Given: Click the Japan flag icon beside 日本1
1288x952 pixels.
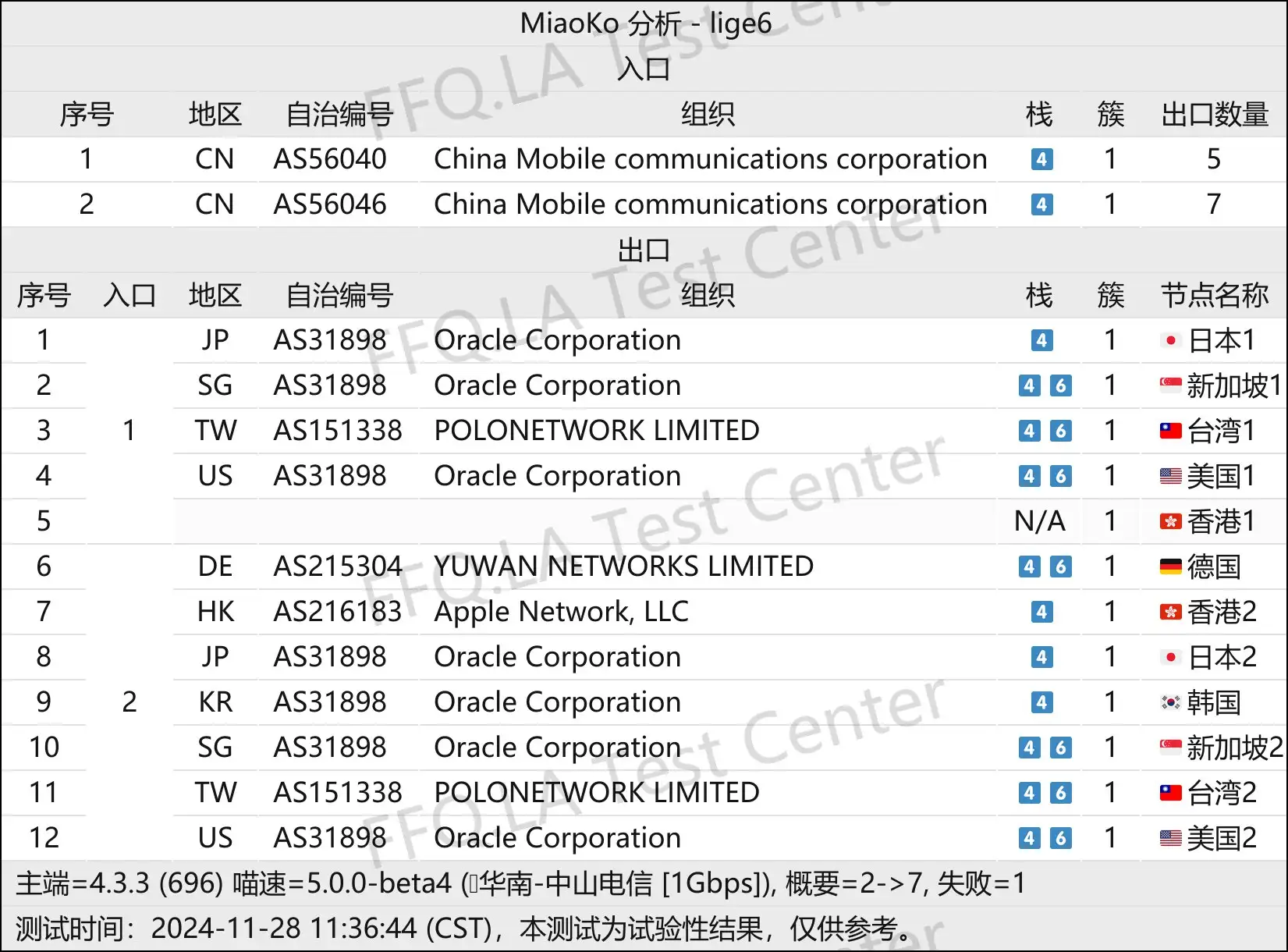Looking at the screenshot, I should pos(1170,340).
